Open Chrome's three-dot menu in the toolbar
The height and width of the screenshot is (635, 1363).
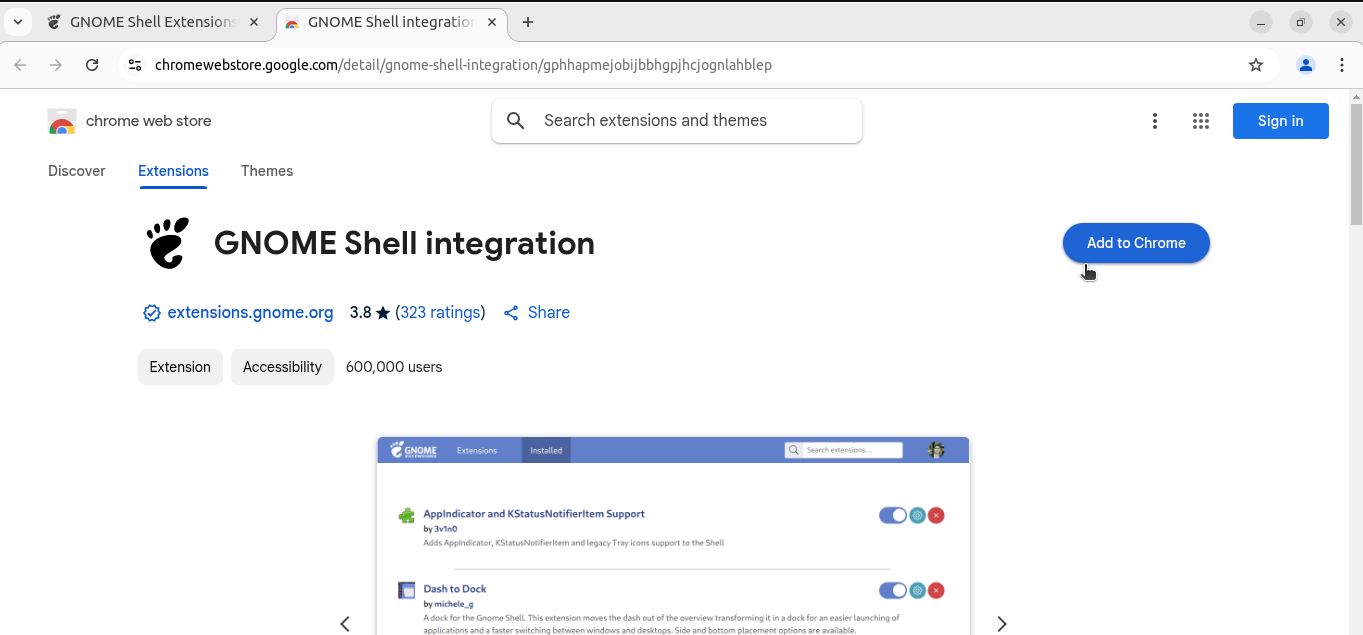point(1342,65)
